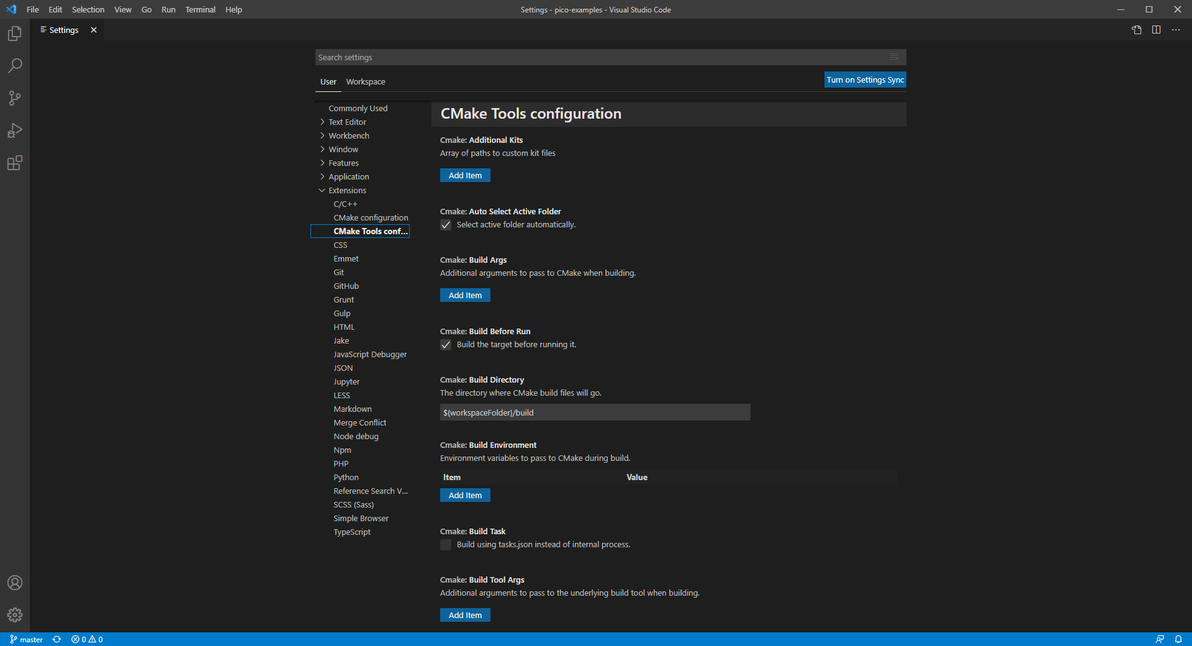
Task: Open the Edit menu
Action: click(55, 9)
